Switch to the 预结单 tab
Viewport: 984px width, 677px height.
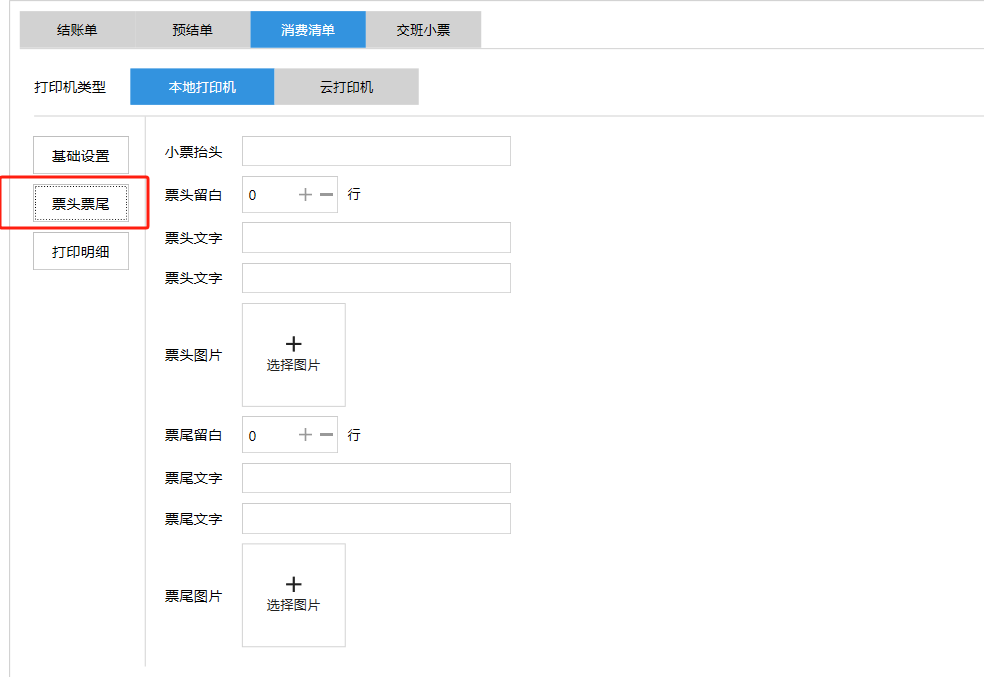point(192,30)
